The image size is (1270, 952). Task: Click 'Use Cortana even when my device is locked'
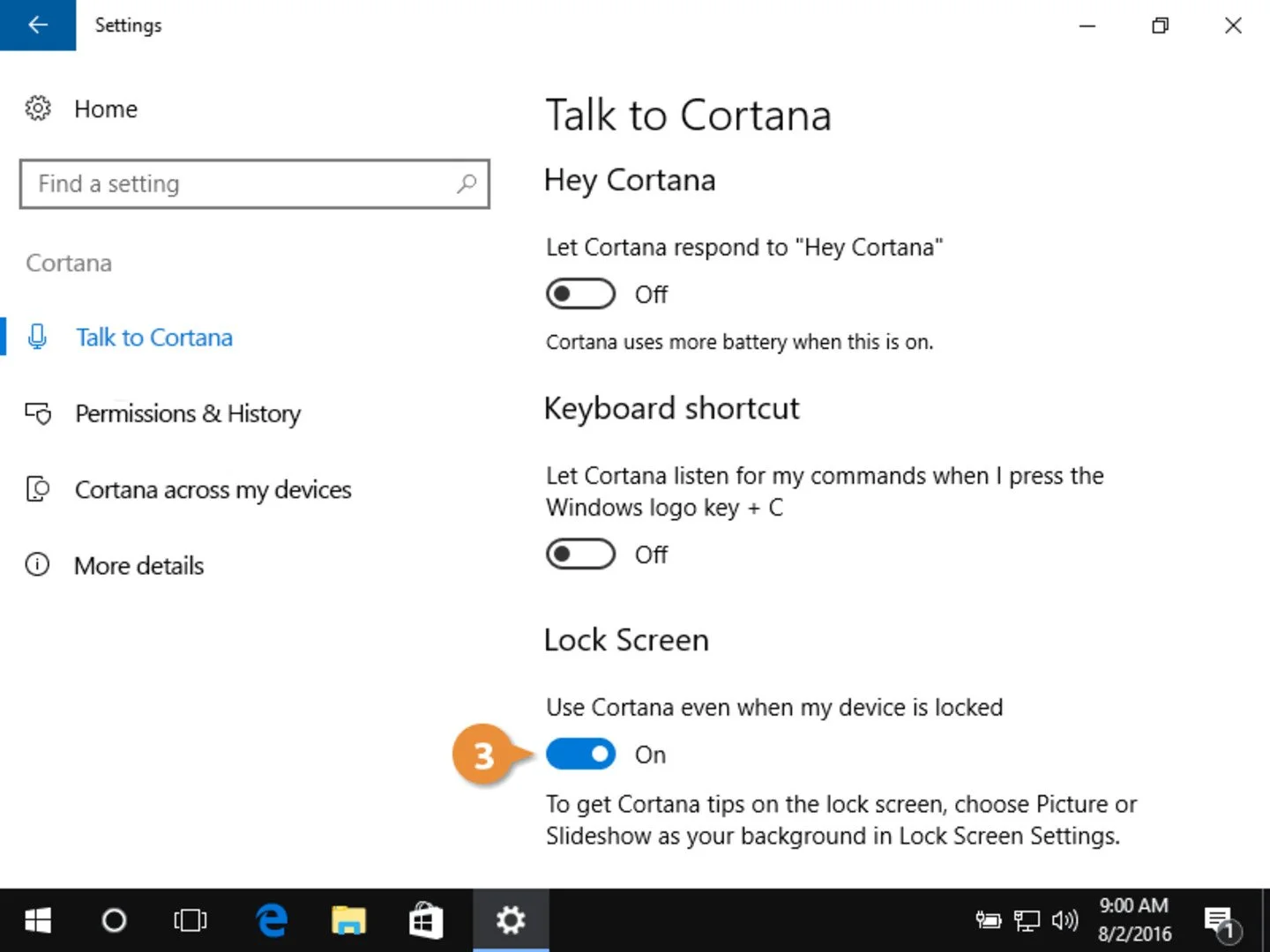click(x=774, y=708)
